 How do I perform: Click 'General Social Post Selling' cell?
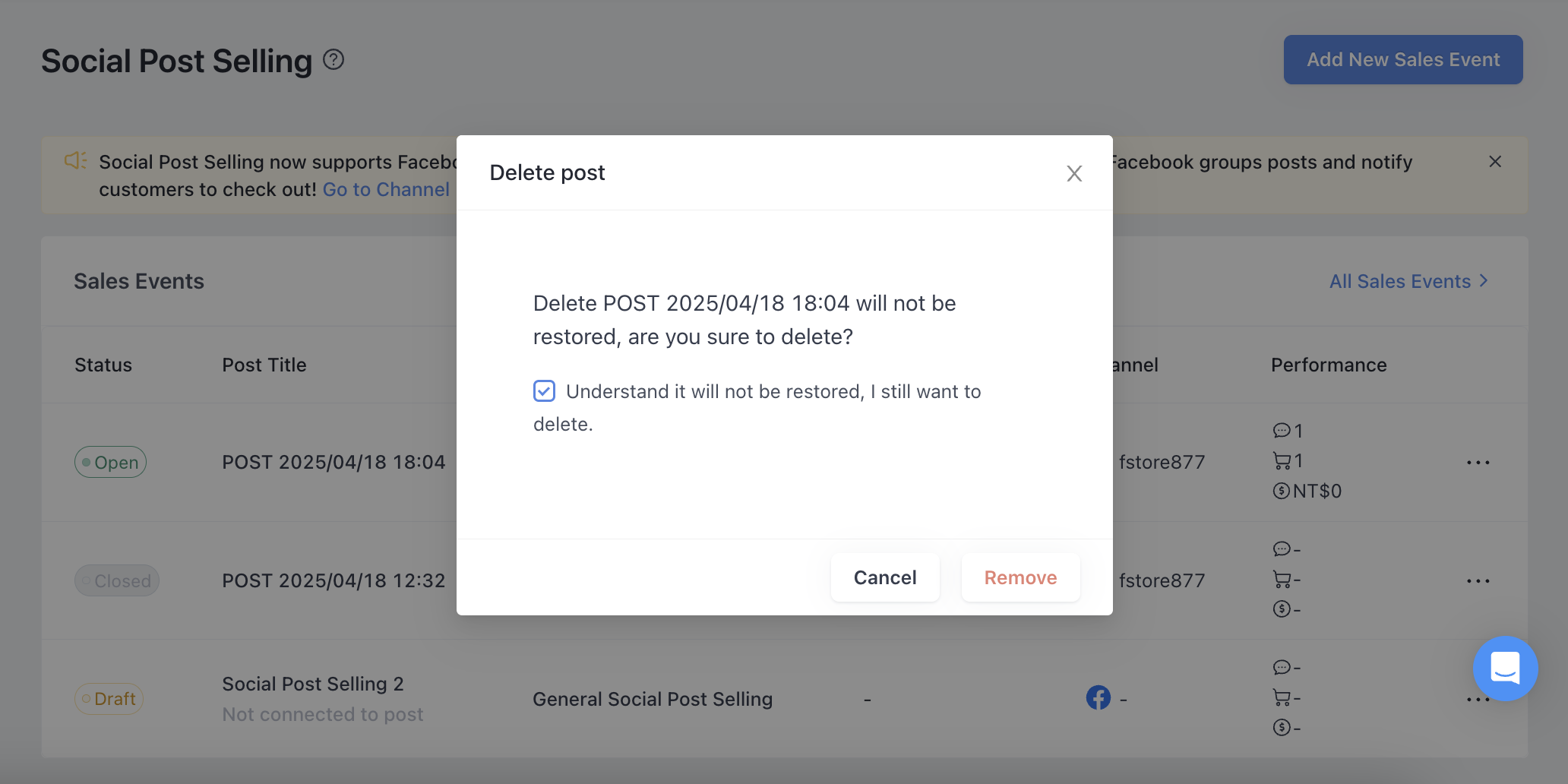click(x=653, y=699)
